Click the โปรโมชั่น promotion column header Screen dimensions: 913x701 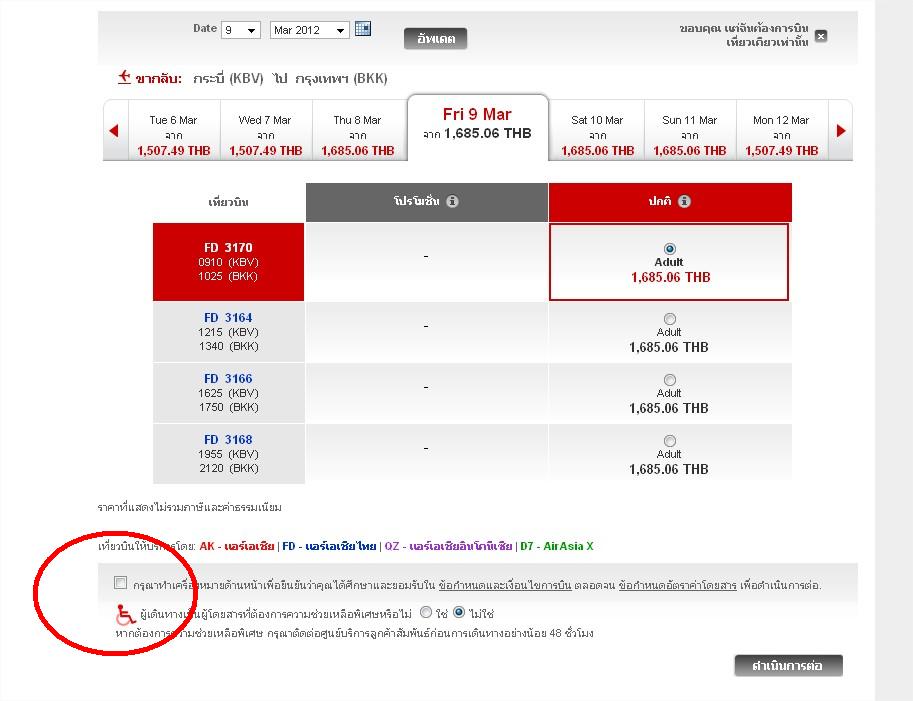point(427,202)
